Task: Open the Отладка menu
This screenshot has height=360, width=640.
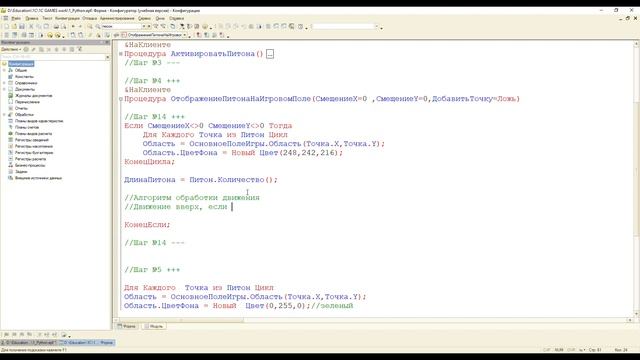Action: click(x=89, y=18)
